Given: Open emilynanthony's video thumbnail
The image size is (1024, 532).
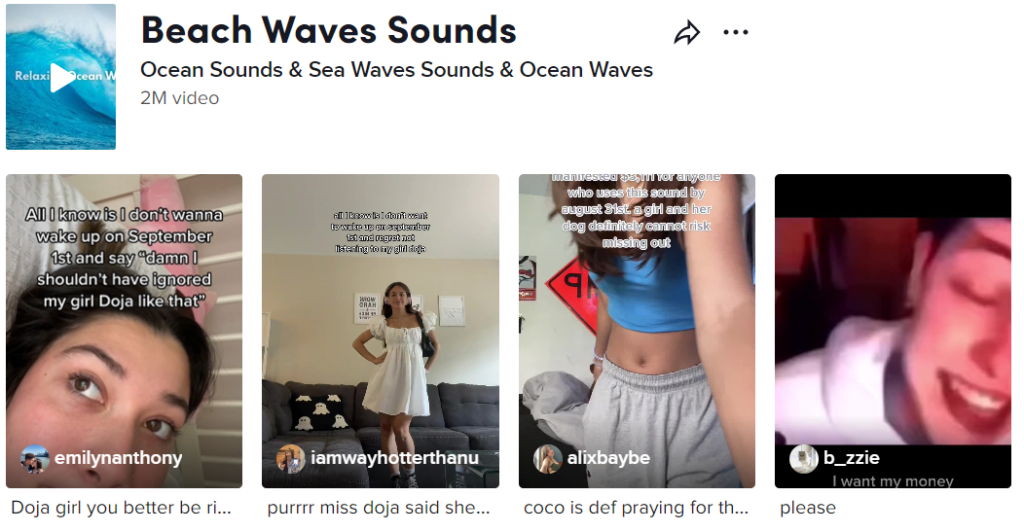Looking at the screenshot, I should pyautogui.click(x=124, y=331).
